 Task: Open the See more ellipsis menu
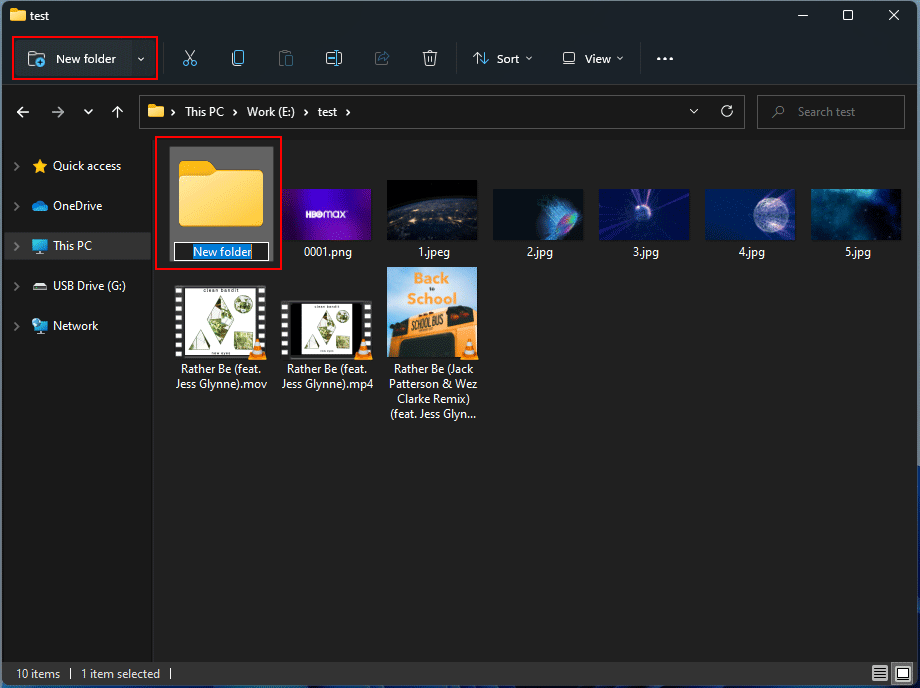665,58
